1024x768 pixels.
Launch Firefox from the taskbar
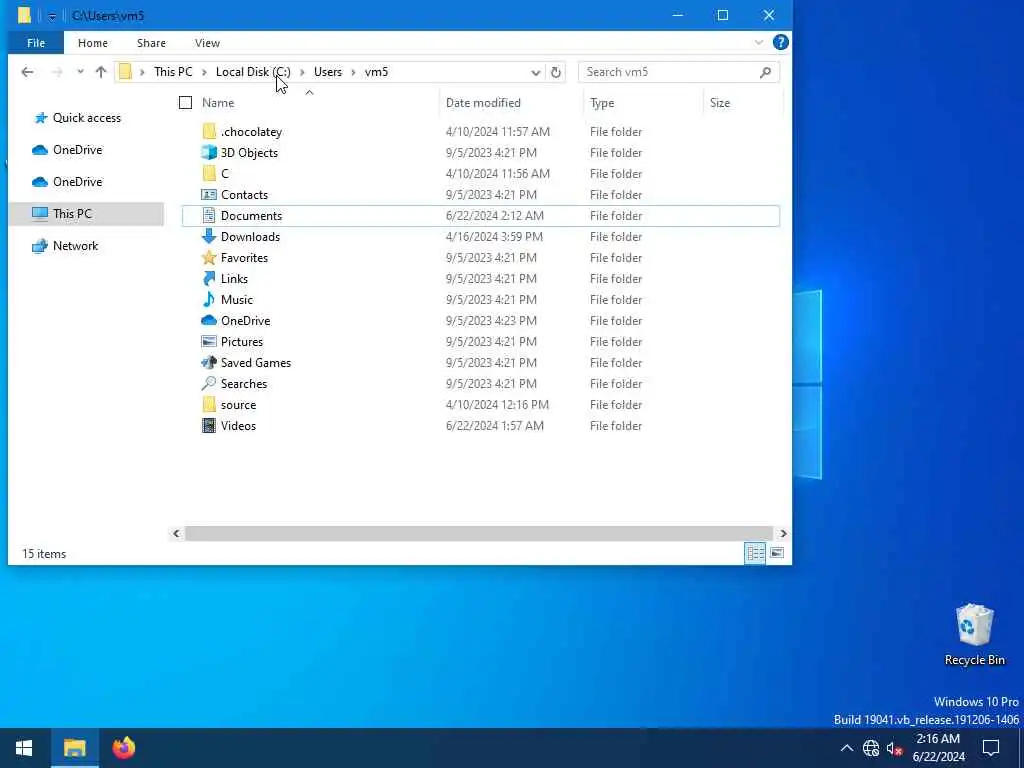coord(123,748)
